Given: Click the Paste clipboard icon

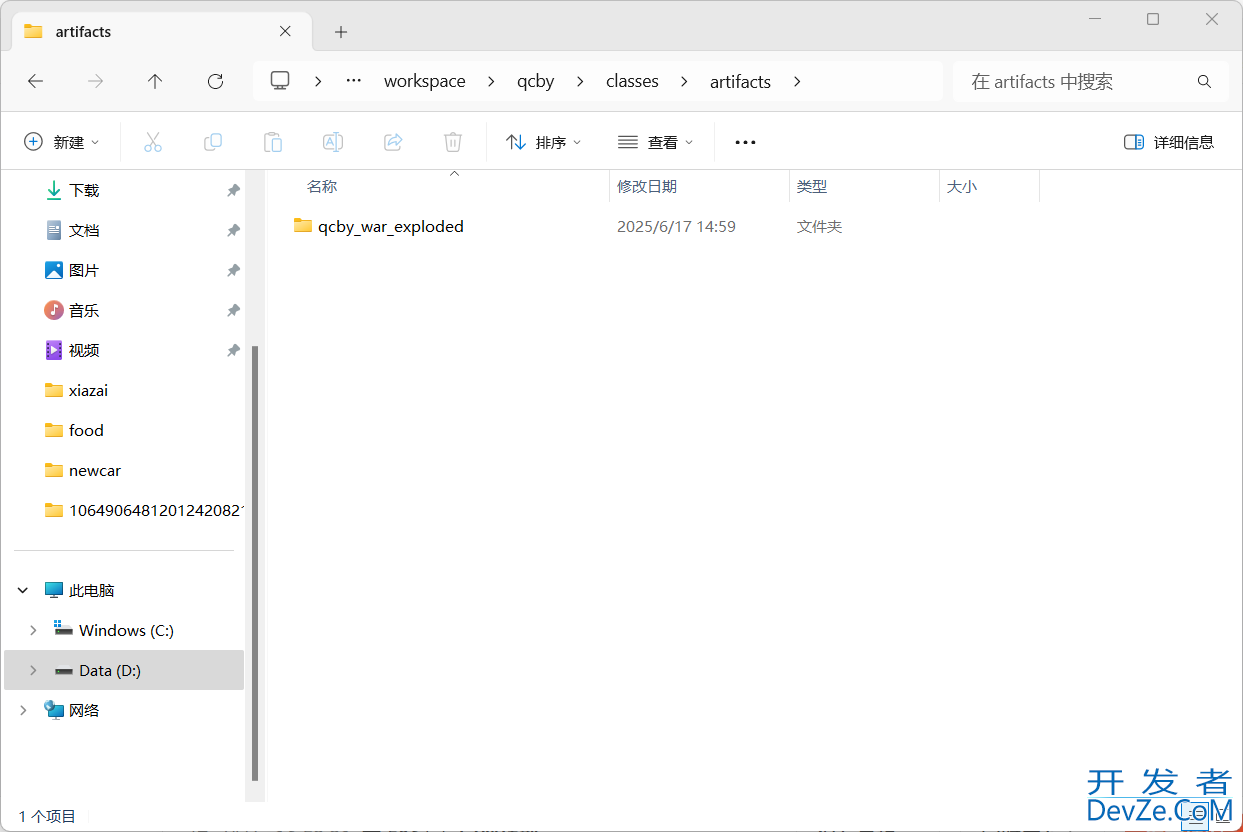Looking at the screenshot, I should tap(273, 142).
